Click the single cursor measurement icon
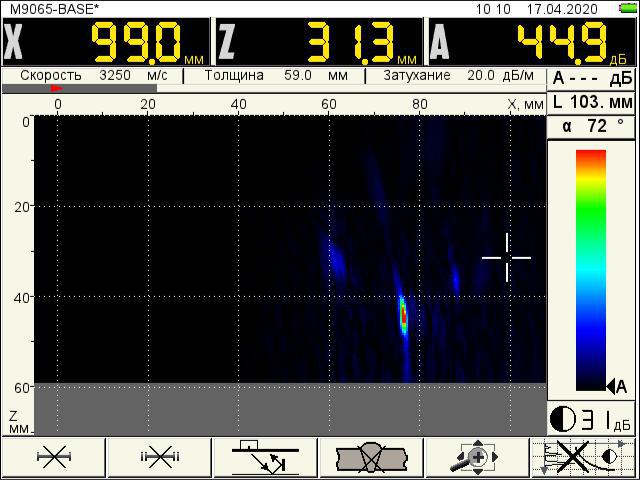The height and width of the screenshot is (480, 640). click(x=52, y=458)
